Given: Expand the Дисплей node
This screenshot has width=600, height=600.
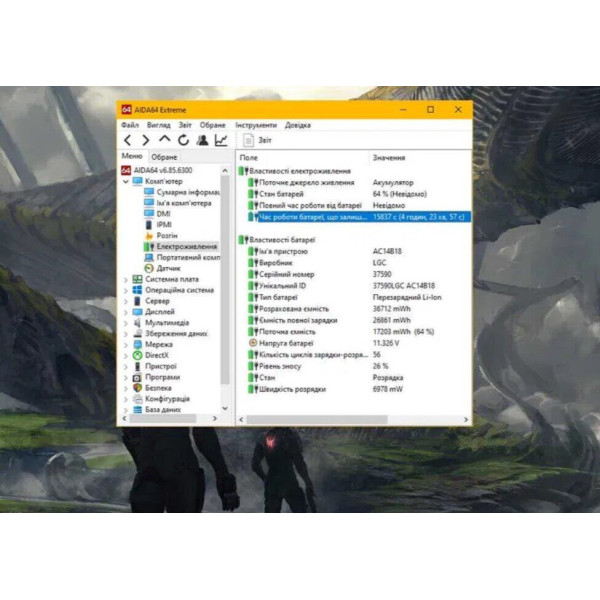Looking at the screenshot, I should [x=126, y=312].
